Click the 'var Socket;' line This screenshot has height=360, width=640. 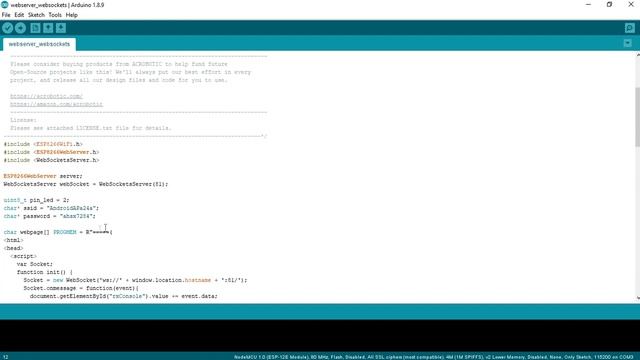click(35, 264)
